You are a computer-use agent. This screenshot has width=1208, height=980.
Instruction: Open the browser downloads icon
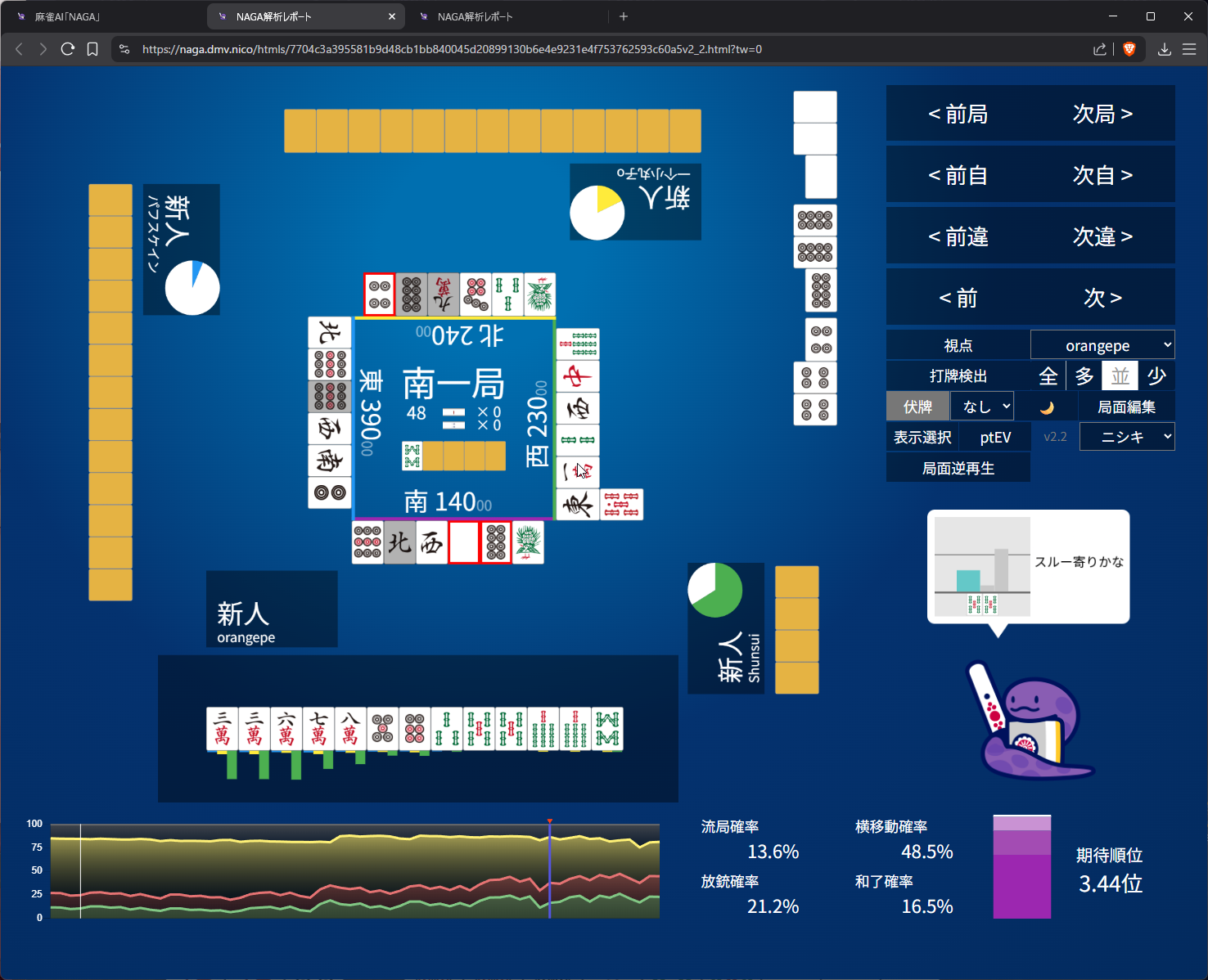coord(1164,49)
